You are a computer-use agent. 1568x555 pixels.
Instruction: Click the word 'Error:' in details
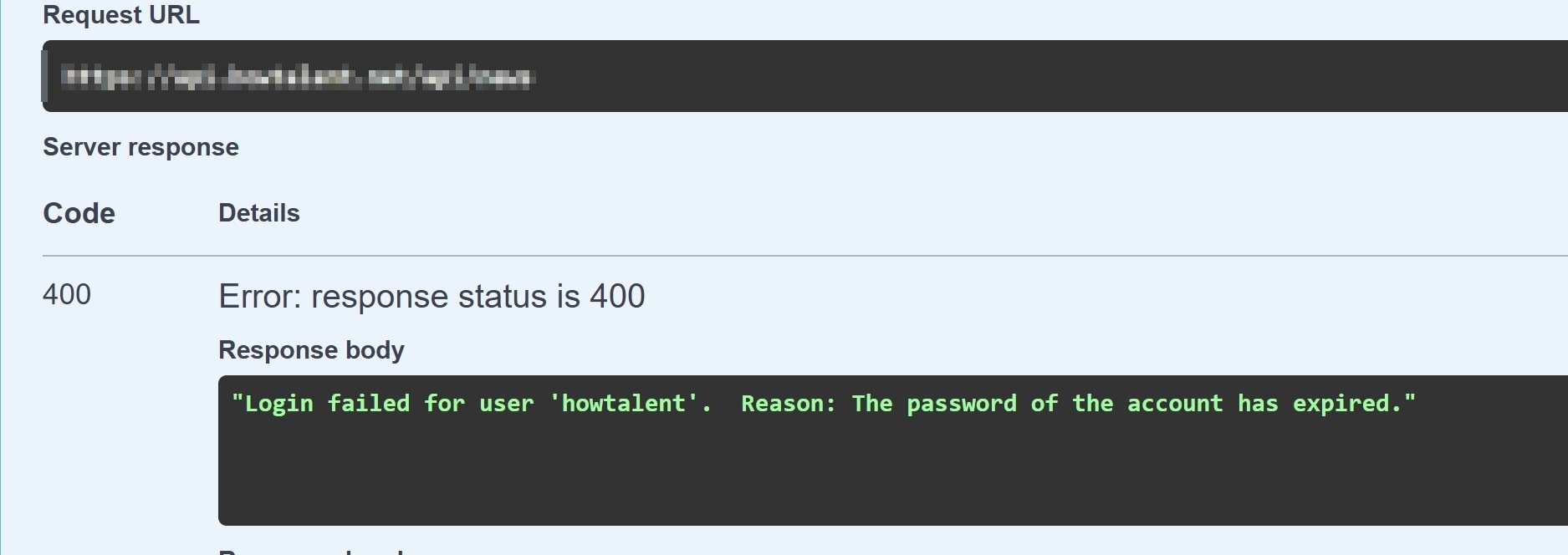(x=260, y=296)
